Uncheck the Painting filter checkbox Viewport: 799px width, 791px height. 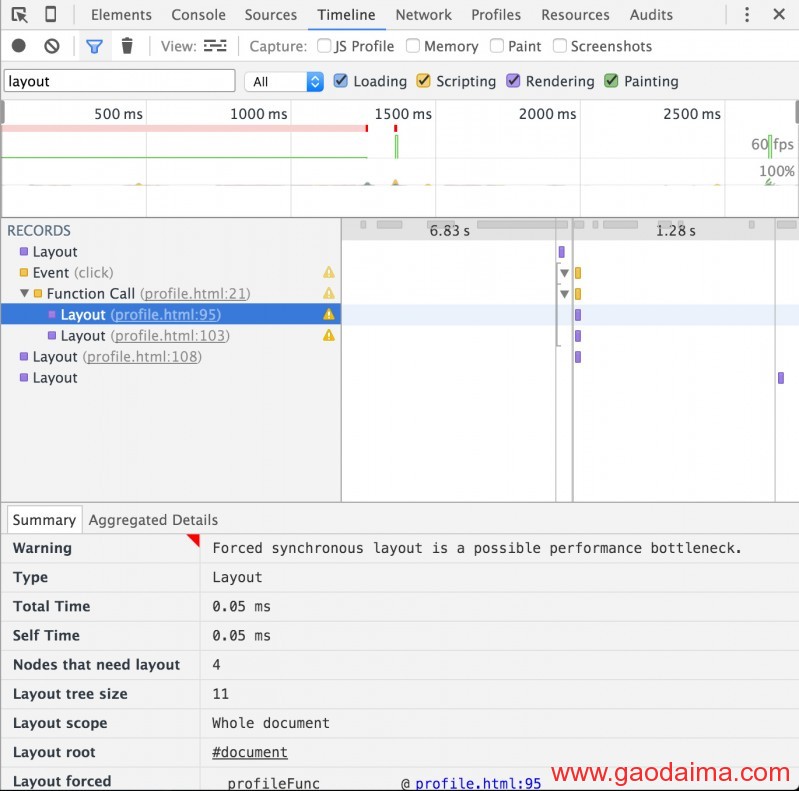(x=611, y=81)
